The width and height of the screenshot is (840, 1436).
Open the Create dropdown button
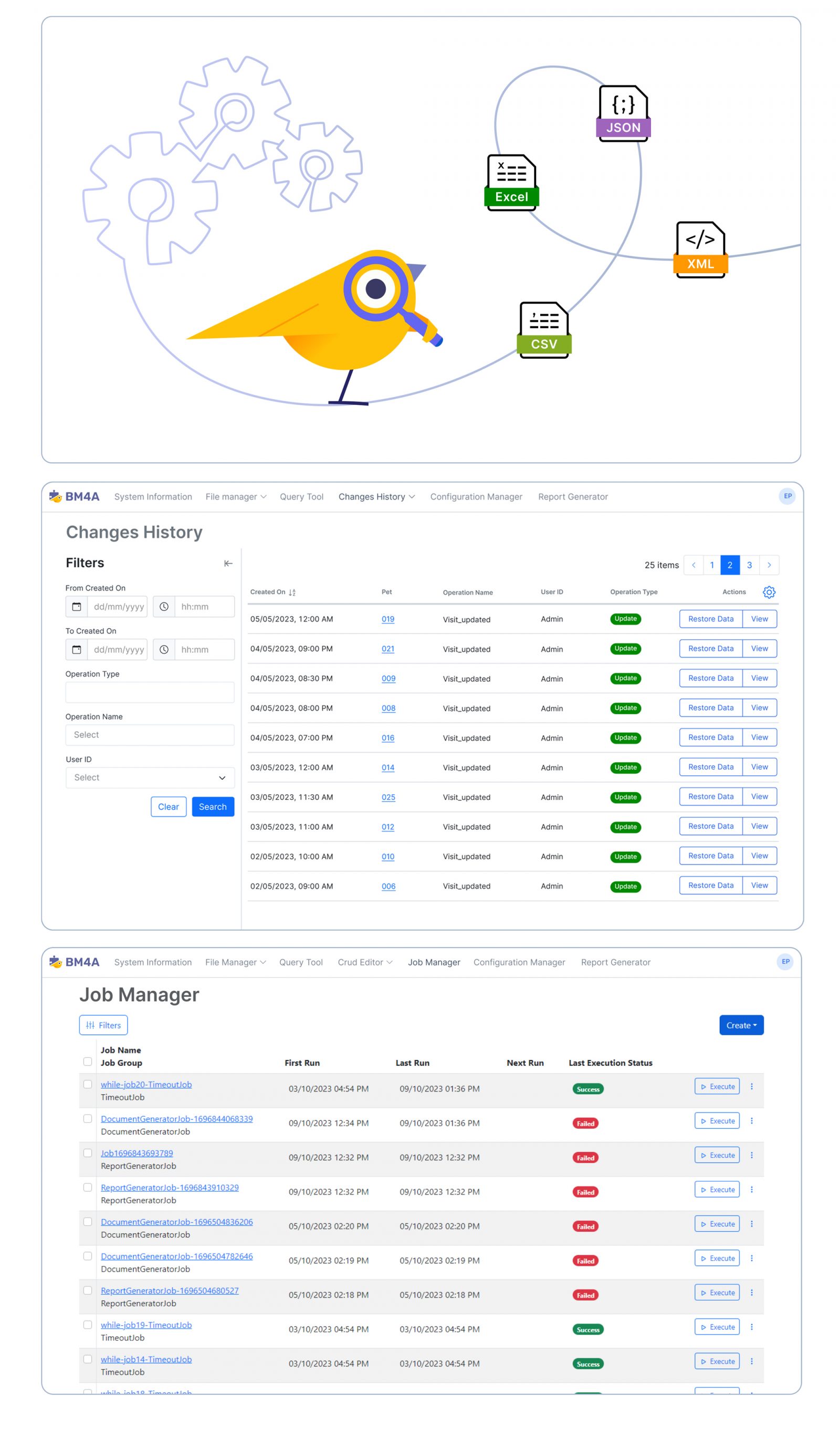(741, 1025)
